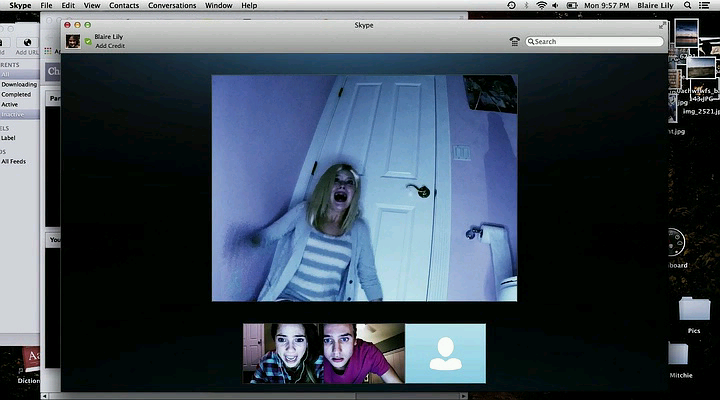Click the Add Credit link

110,46
